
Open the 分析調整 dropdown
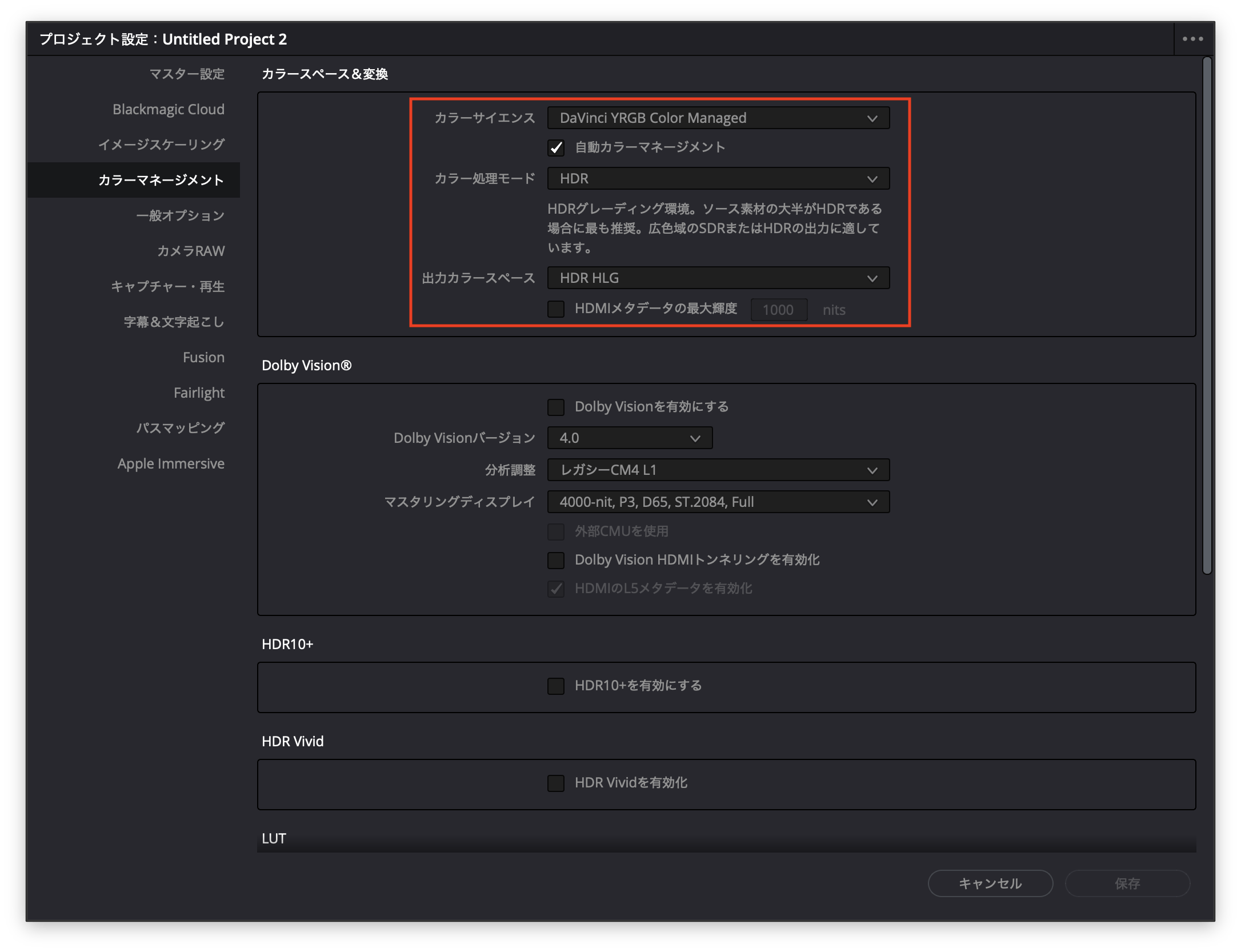(718, 470)
